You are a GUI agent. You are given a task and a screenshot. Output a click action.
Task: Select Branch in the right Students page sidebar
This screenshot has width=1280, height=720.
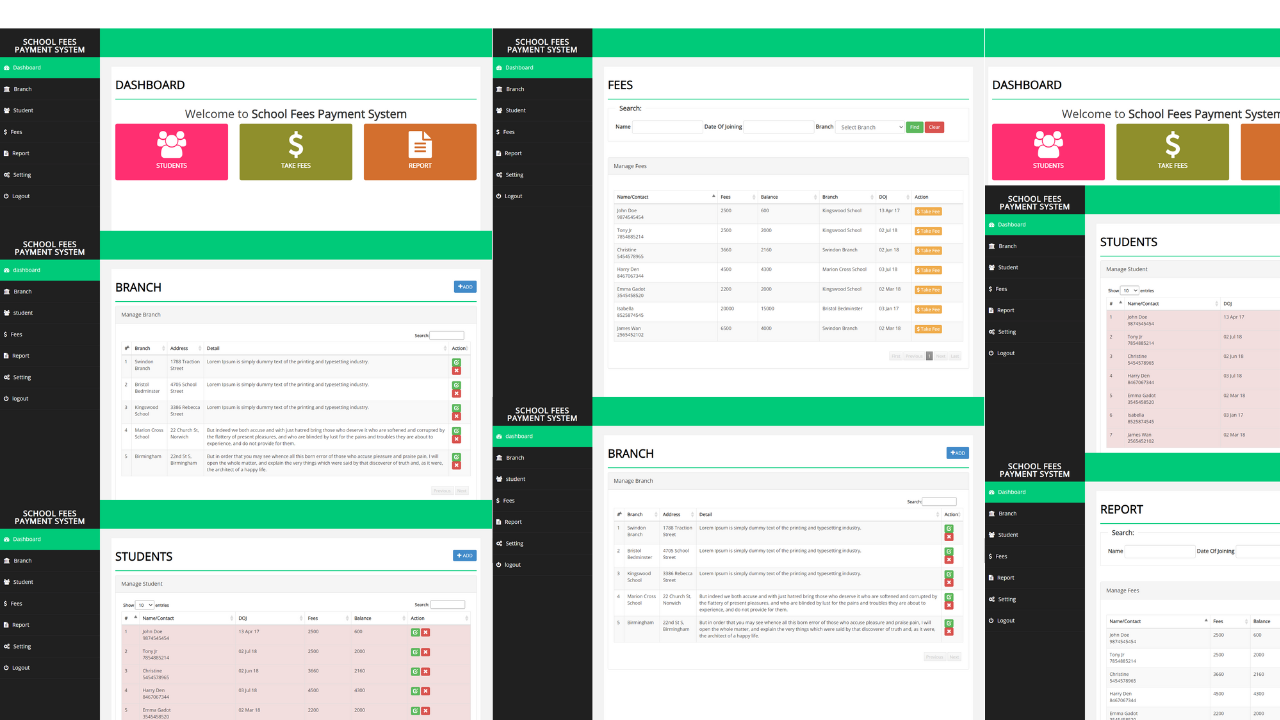tap(1034, 246)
